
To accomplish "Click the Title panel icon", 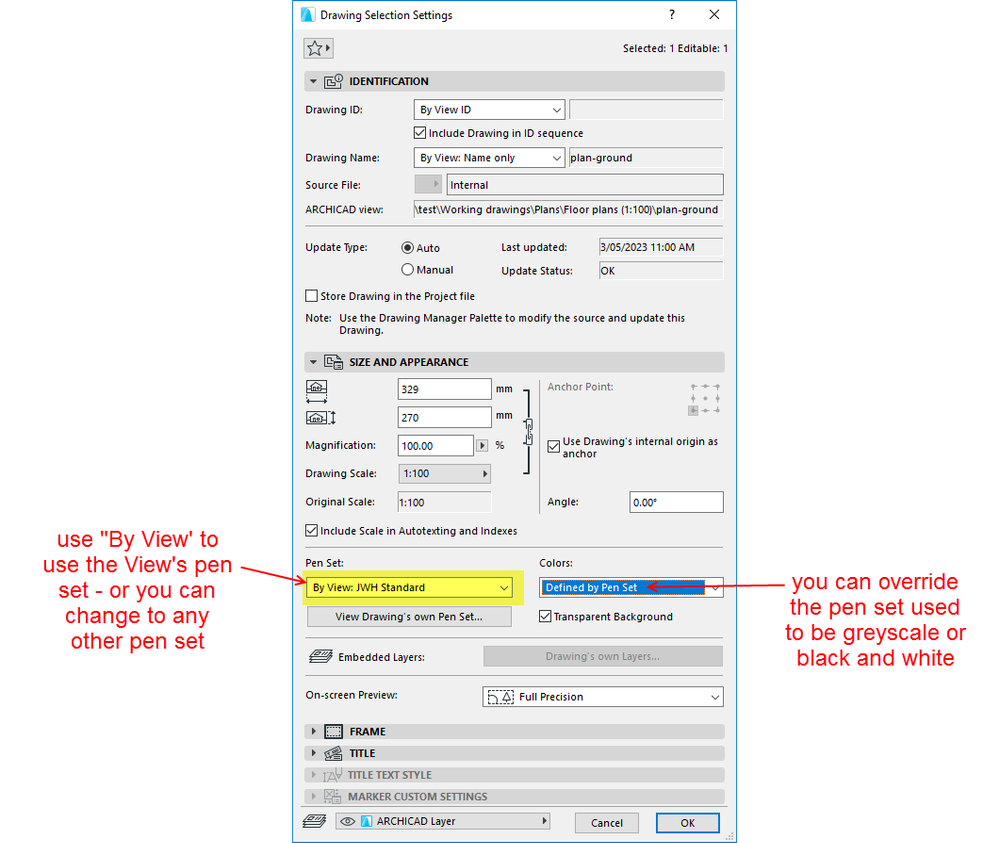I will pyautogui.click(x=333, y=753).
